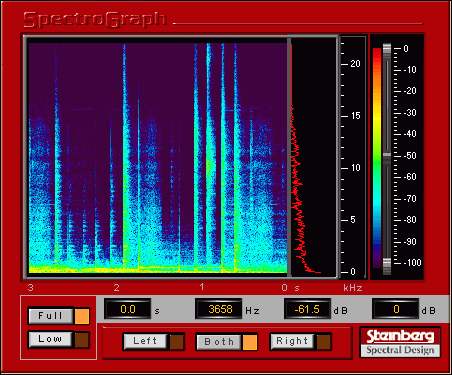
Task: Click the kHz unit label
Action: click(x=353, y=288)
